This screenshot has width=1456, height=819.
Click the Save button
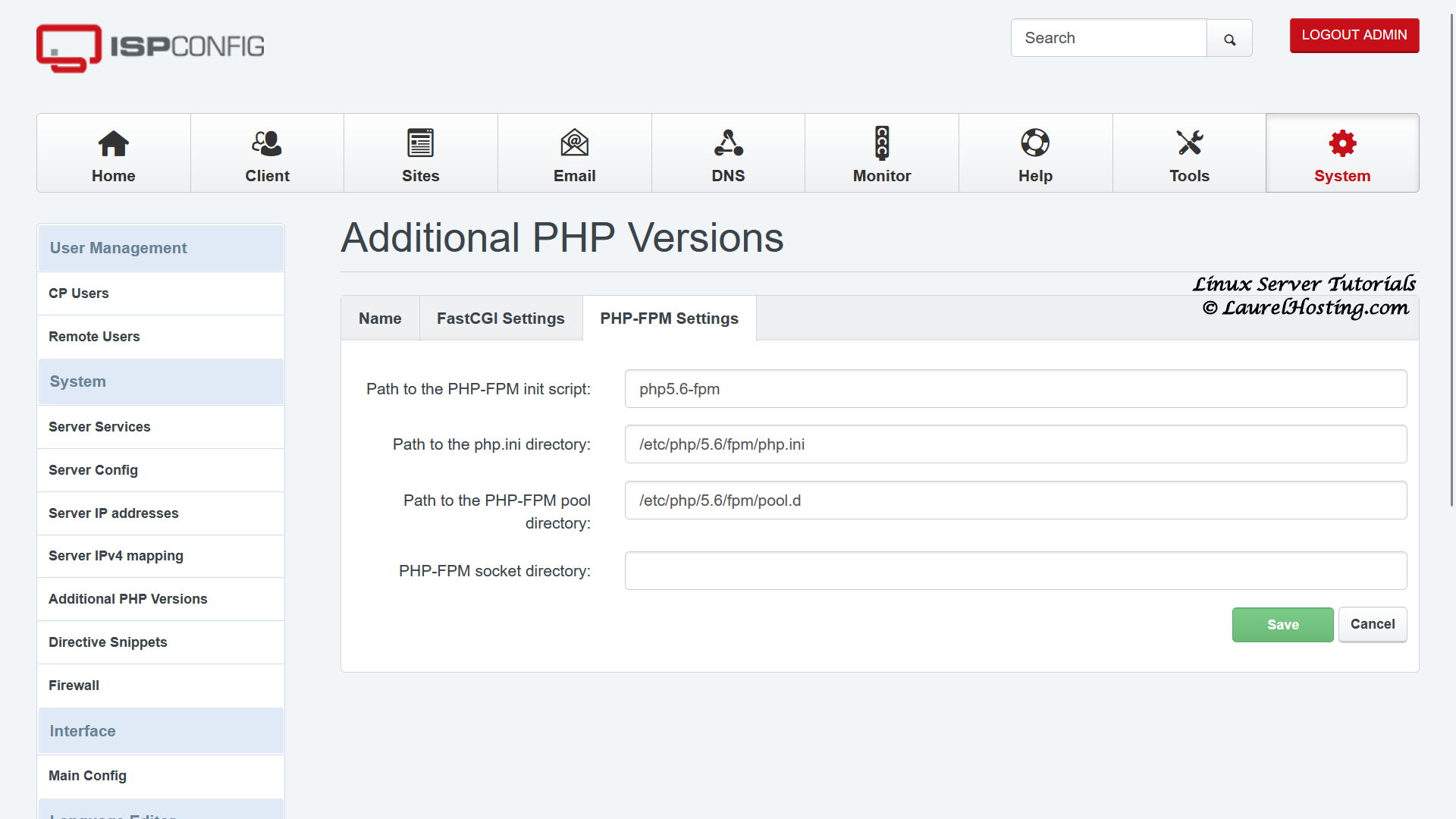pos(1282,625)
